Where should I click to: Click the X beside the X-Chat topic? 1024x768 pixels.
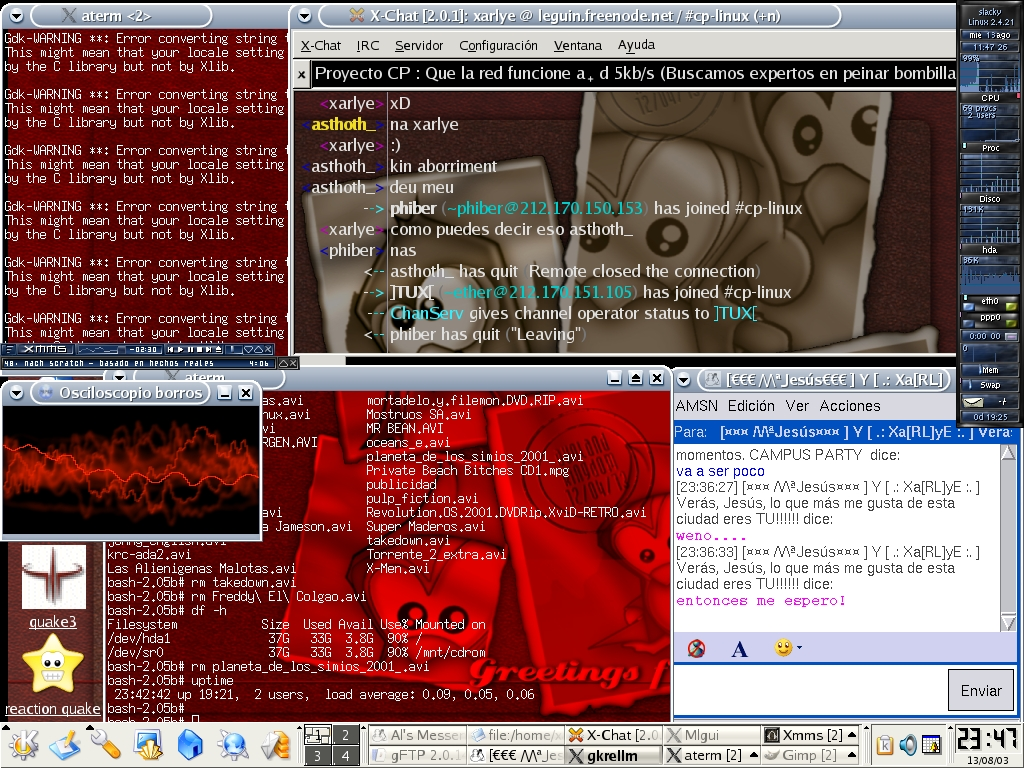(301, 74)
